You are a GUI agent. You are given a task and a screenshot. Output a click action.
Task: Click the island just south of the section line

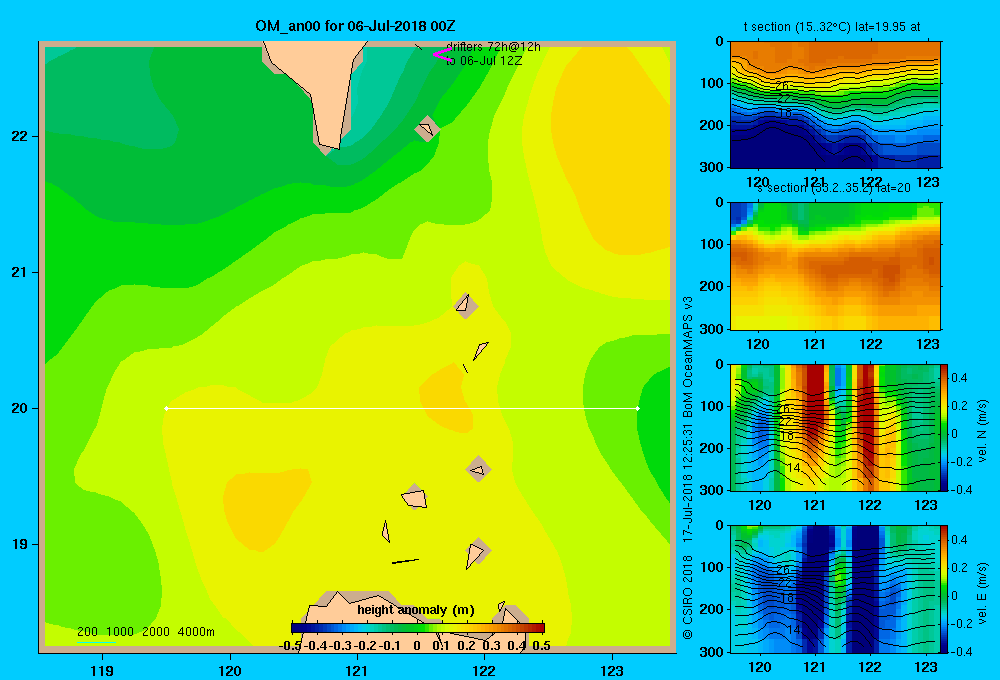click(x=478, y=469)
